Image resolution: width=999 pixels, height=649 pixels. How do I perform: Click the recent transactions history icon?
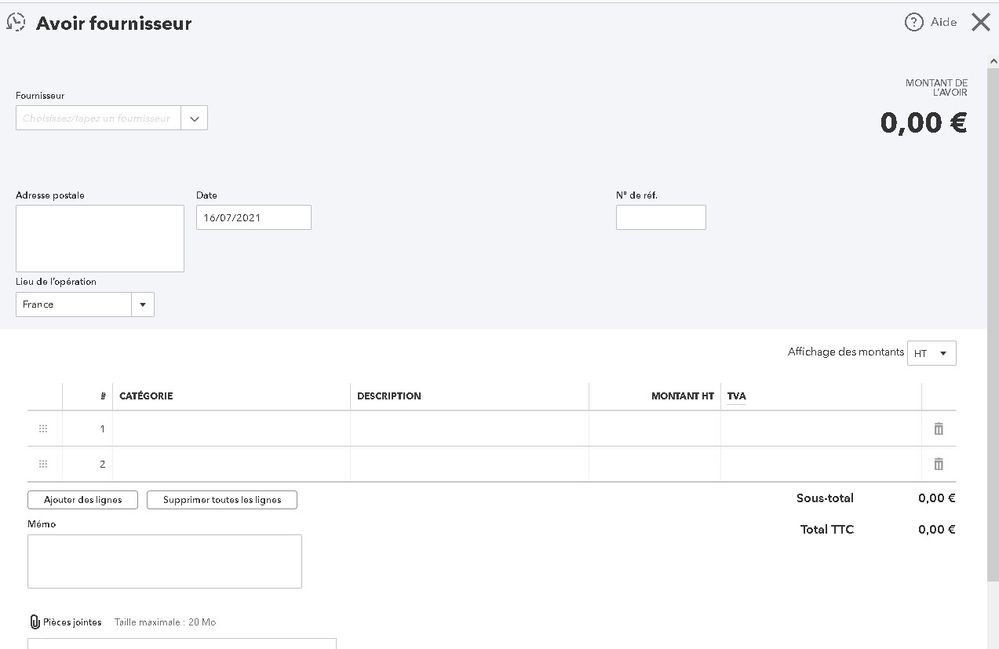[16, 22]
